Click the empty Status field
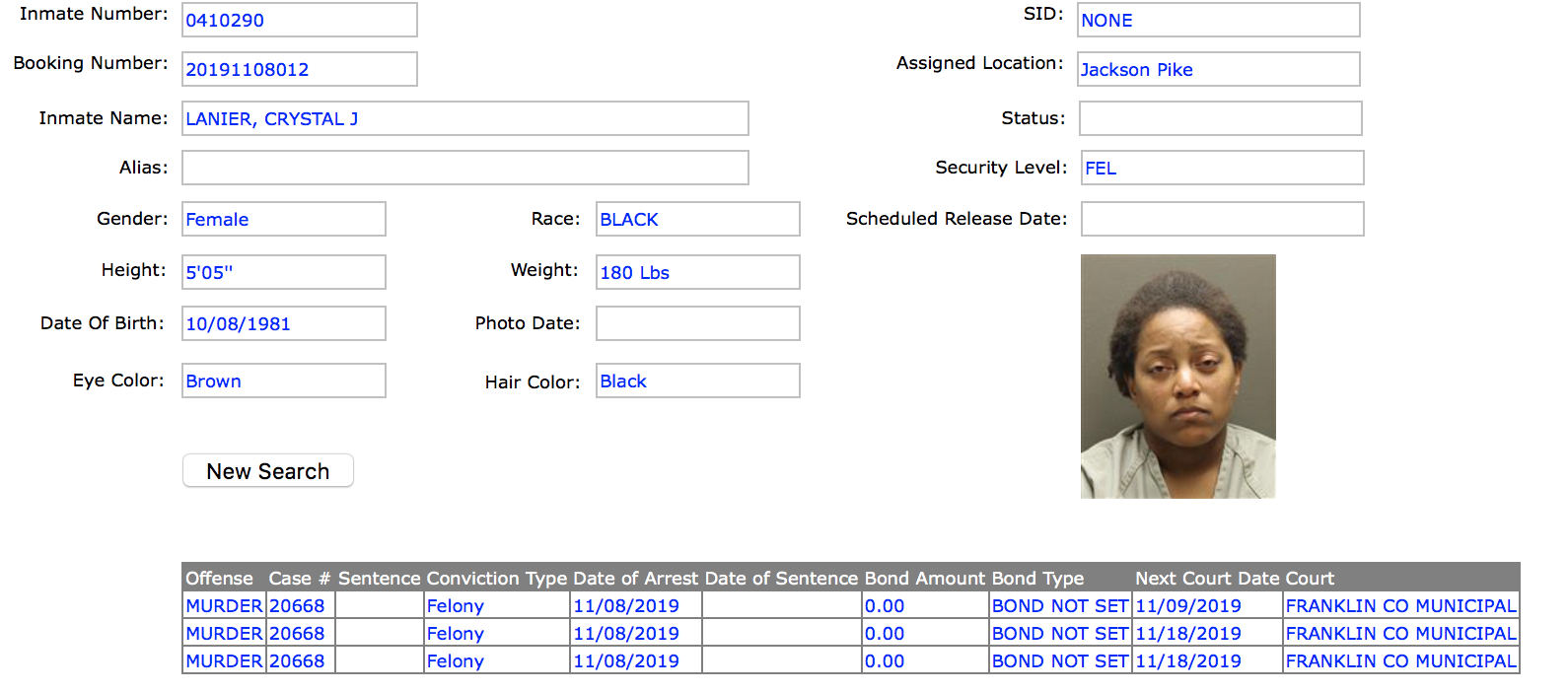Screen dimensions: 1568x692 coord(1220,118)
